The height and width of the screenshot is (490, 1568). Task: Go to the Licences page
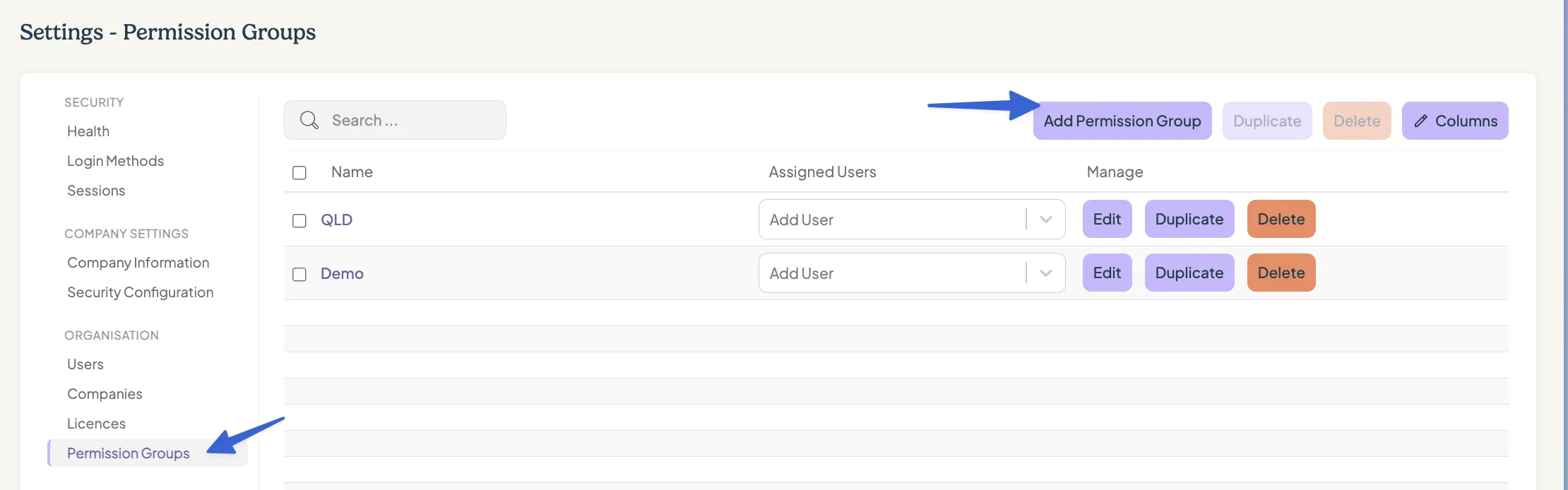click(x=96, y=424)
